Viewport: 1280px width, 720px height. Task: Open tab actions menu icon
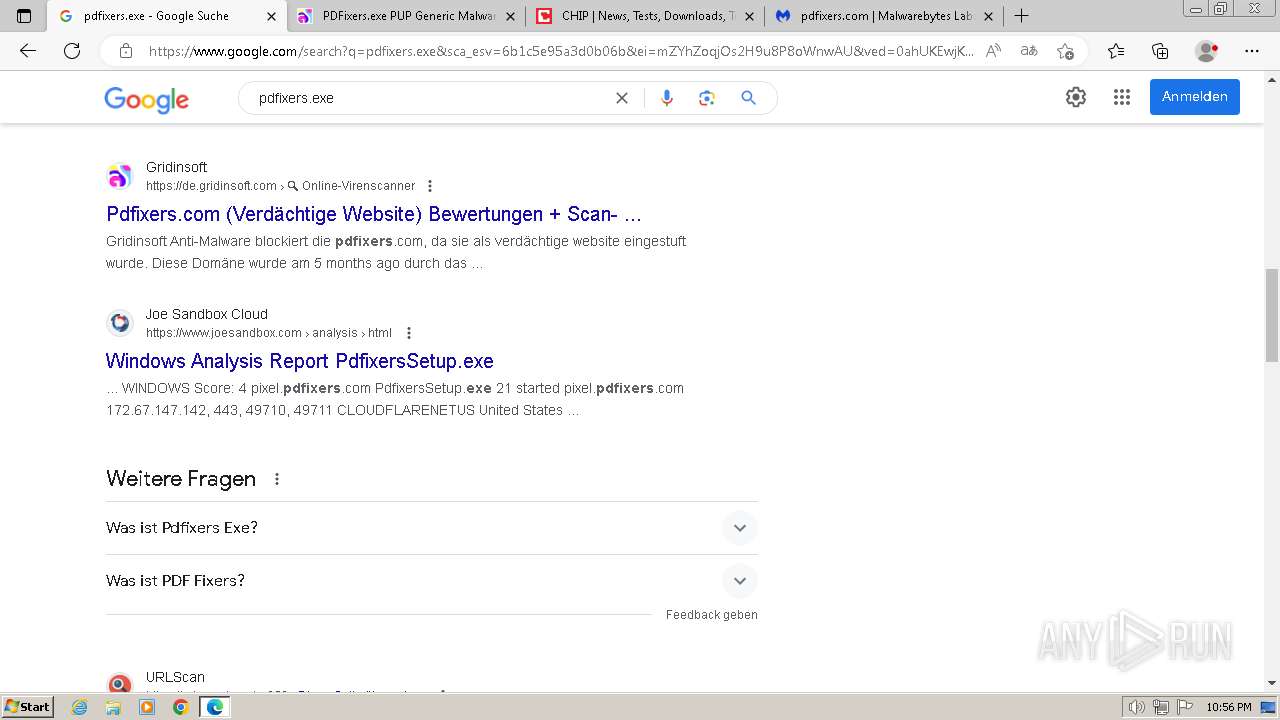coord(24,16)
